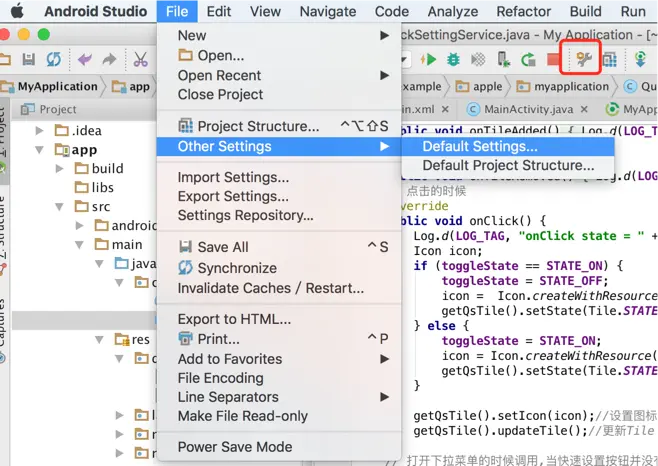This screenshot has height=466, width=658.
Task: Click the SDK download toolbar icon
Action: click(x=640, y=59)
